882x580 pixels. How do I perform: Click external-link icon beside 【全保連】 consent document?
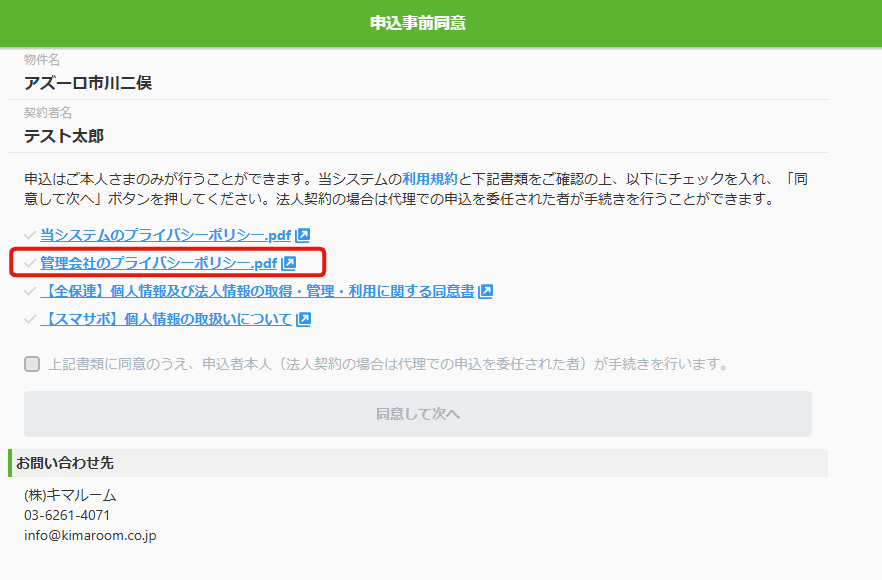(x=485, y=291)
